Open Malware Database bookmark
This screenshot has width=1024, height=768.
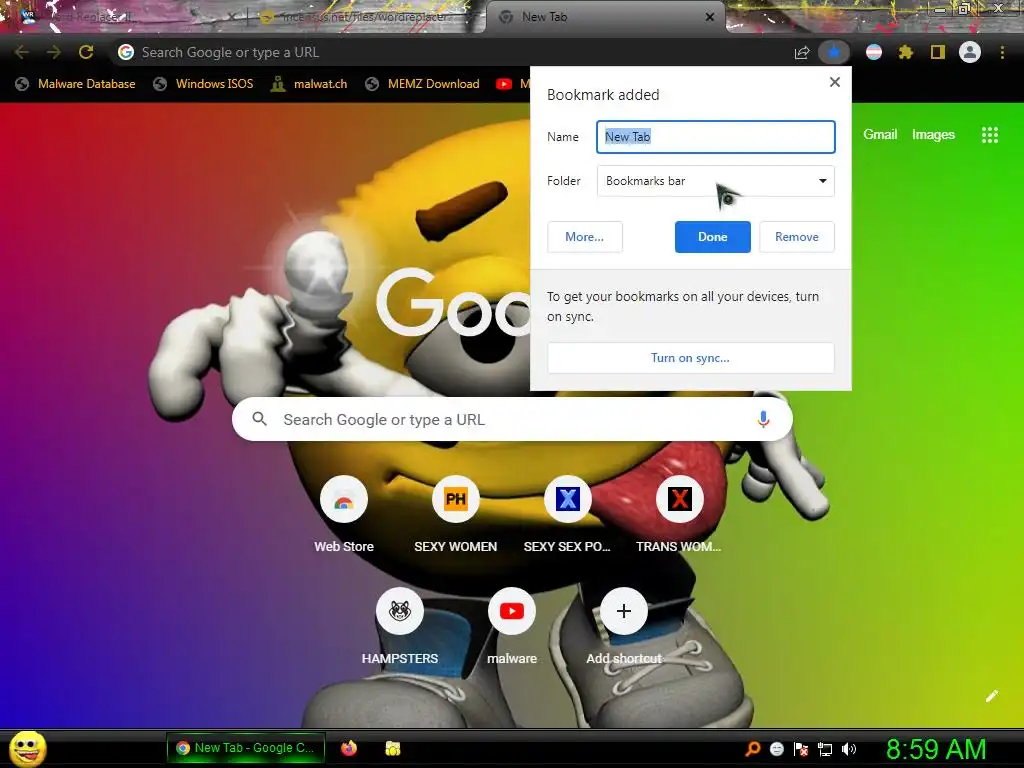click(x=76, y=84)
